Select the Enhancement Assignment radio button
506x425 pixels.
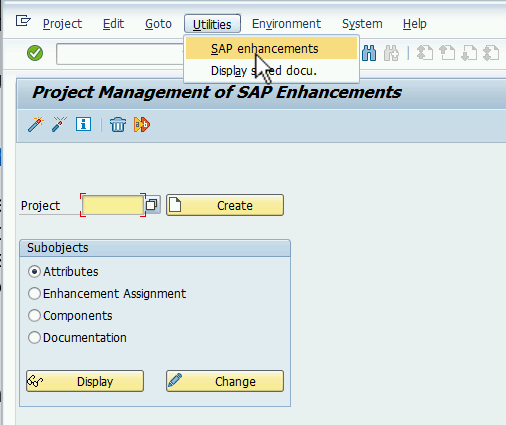(x=34, y=294)
